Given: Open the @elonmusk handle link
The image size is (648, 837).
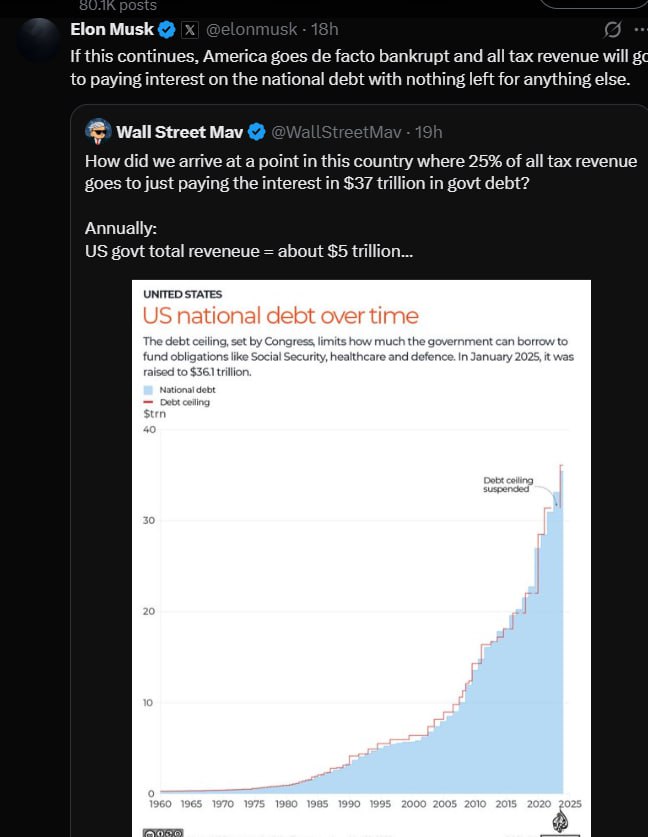Looking at the screenshot, I should [x=251, y=29].
